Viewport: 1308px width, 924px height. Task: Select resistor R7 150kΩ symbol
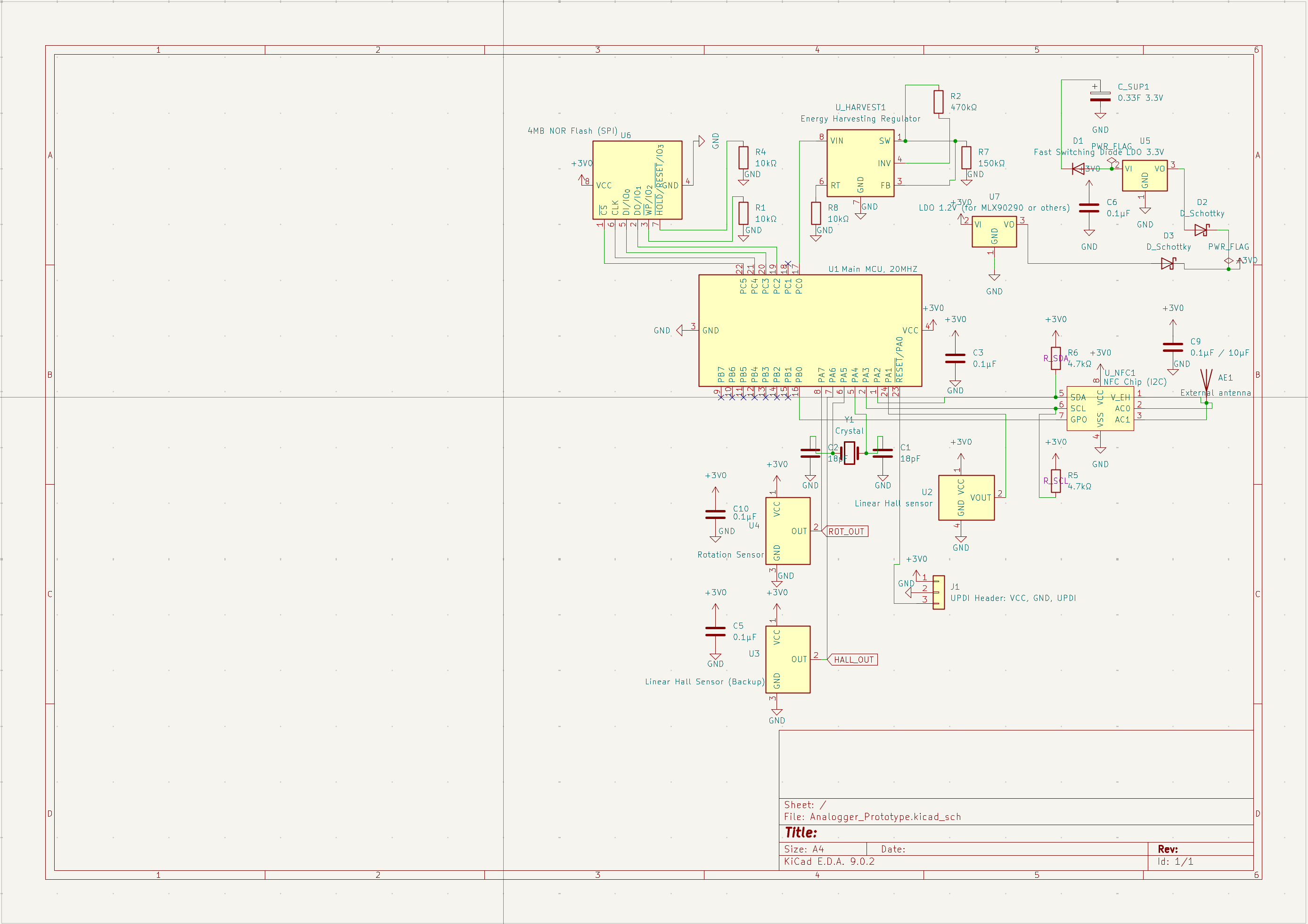[x=966, y=158]
